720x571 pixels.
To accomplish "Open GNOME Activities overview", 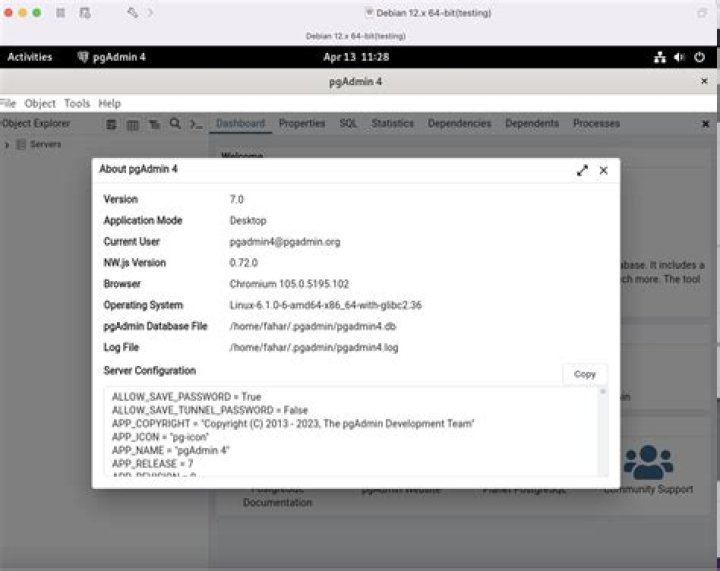I will pyautogui.click(x=30, y=57).
